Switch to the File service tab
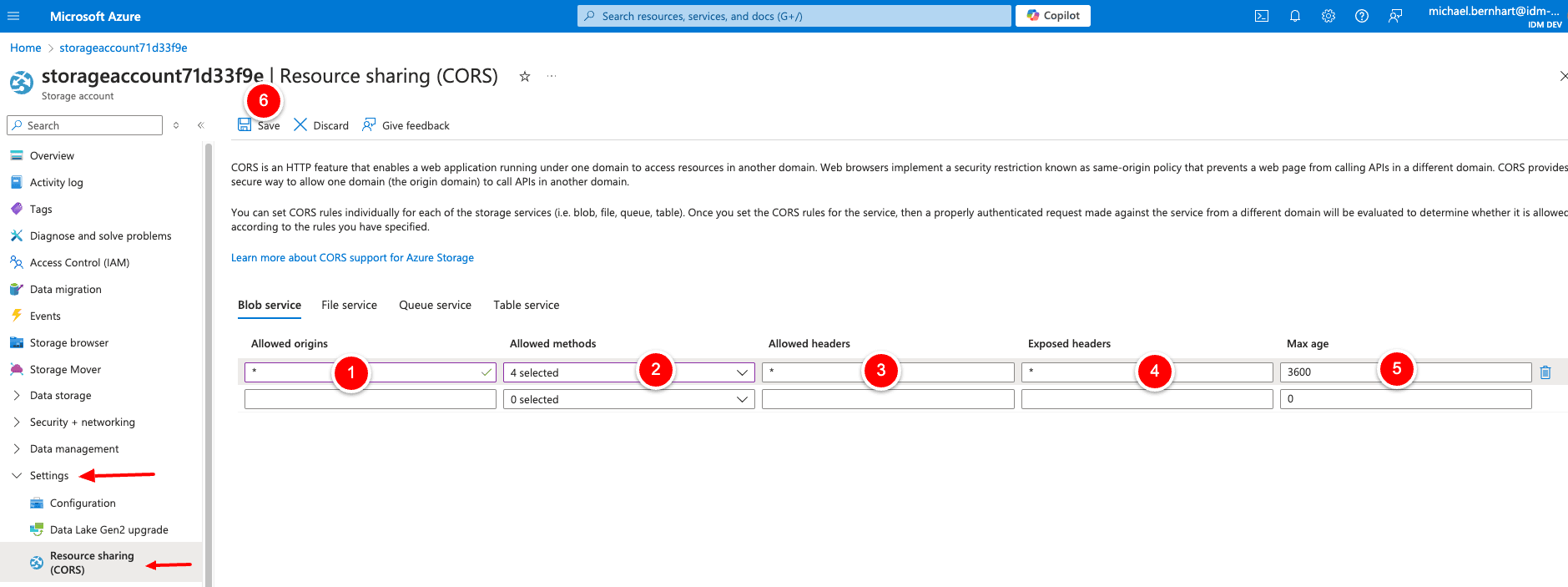This screenshot has height=587, width=1568. [349, 306]
